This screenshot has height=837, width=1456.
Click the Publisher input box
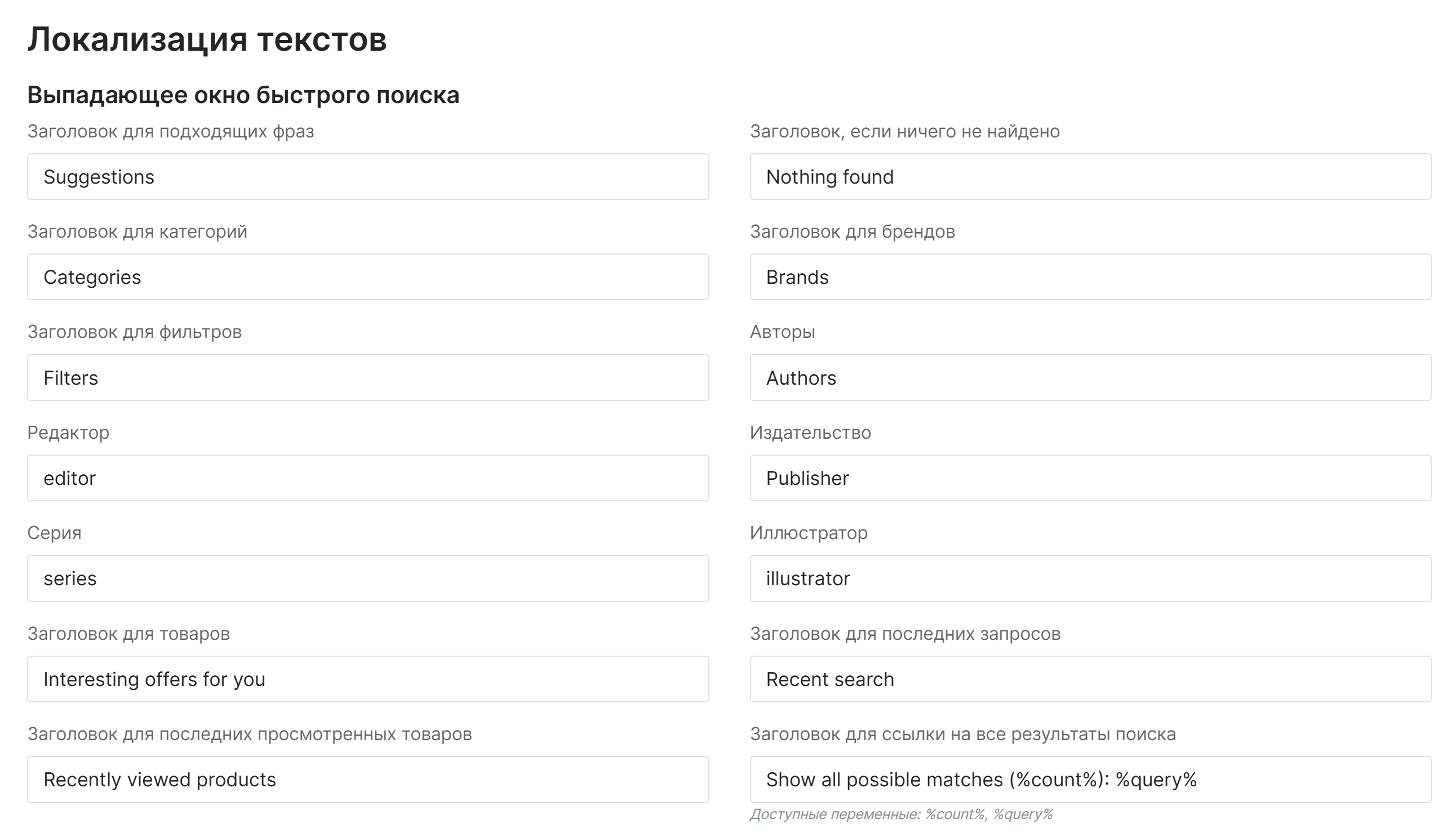pos(1090,478)
